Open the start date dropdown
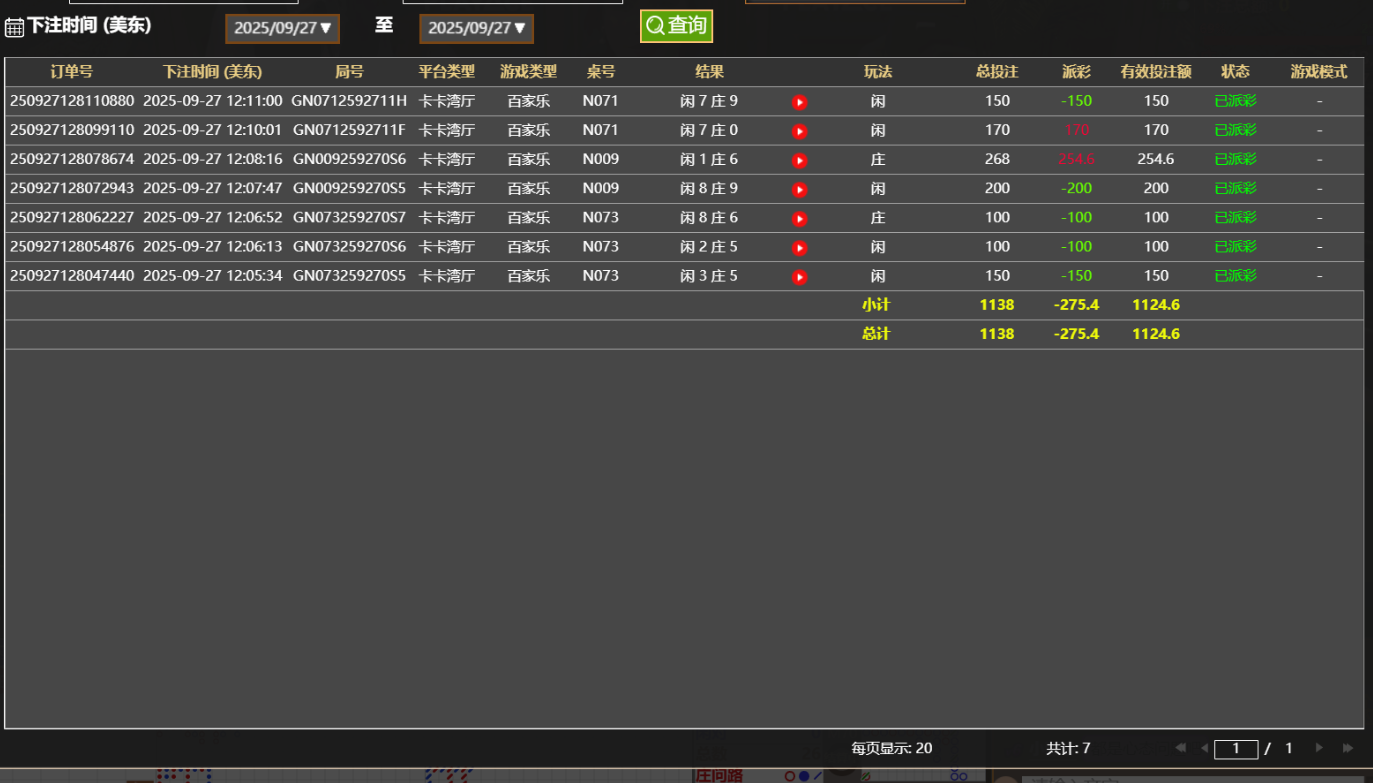Image resolution: width=1373 pixels, height=783 pixels. click(x=282, y=28)
